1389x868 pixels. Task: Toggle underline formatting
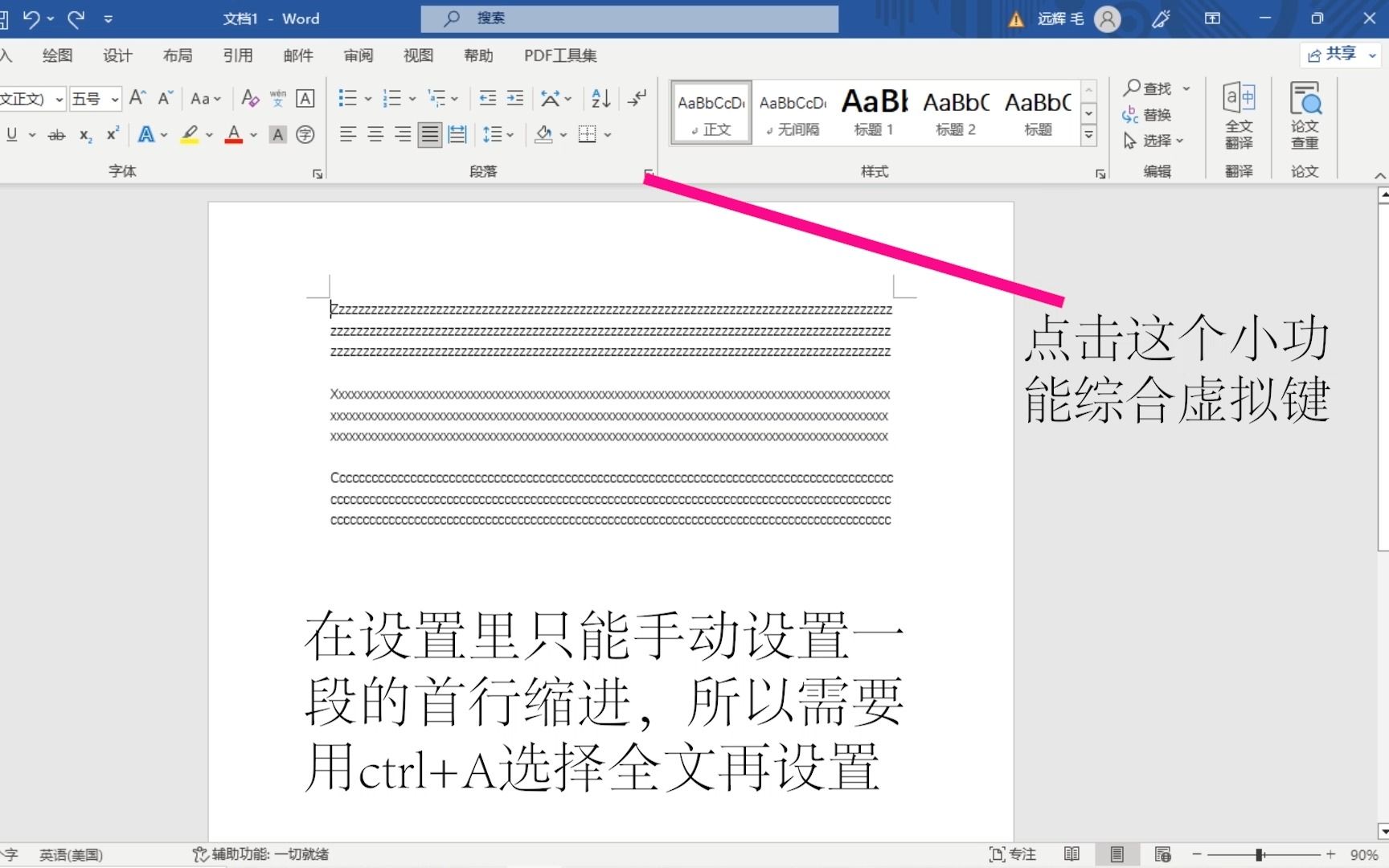coord(14,134)
